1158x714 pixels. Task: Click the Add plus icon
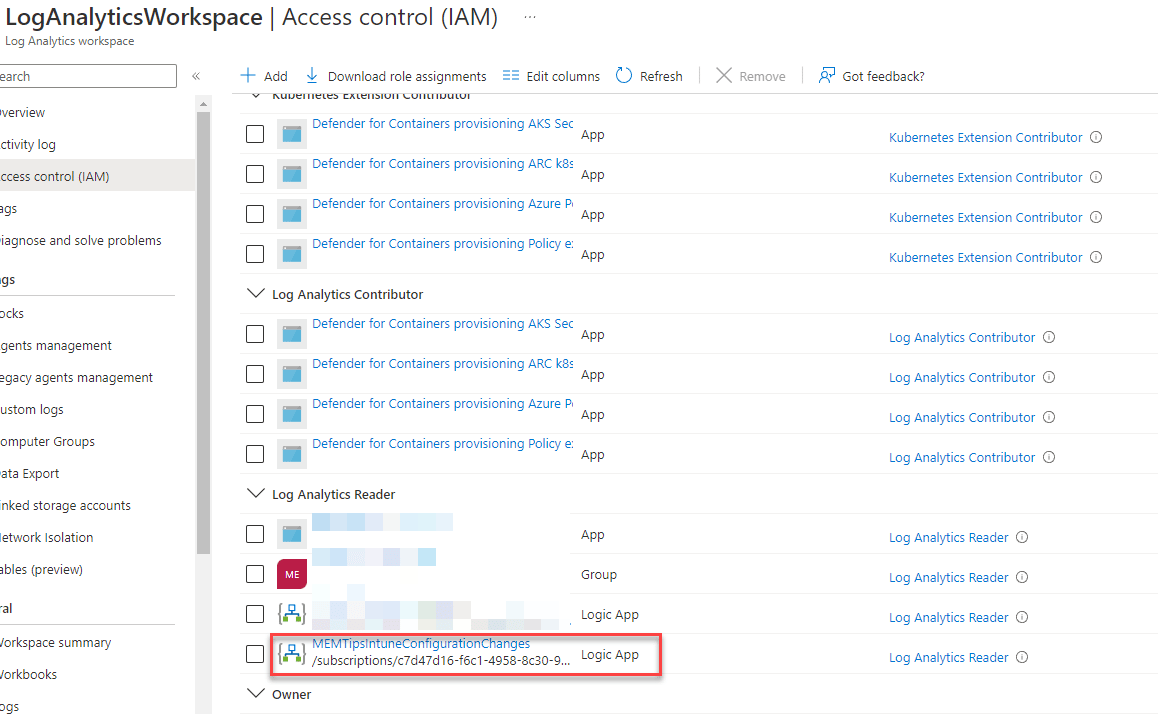[248, 75]
